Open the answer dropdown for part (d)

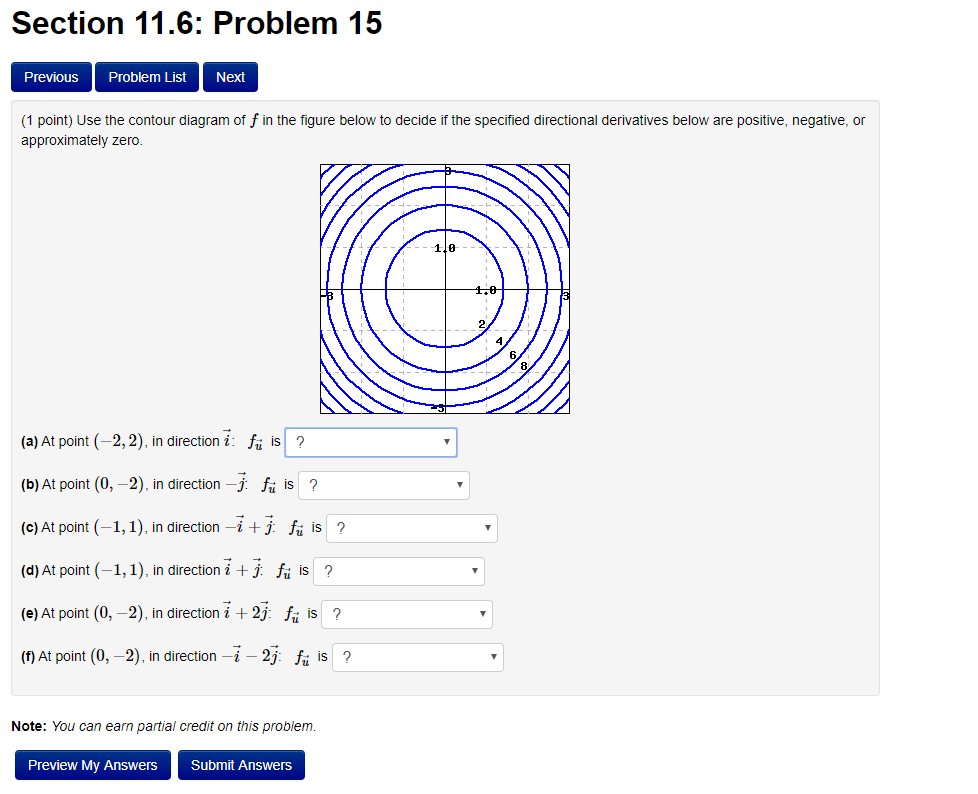[x=398, y=571]
